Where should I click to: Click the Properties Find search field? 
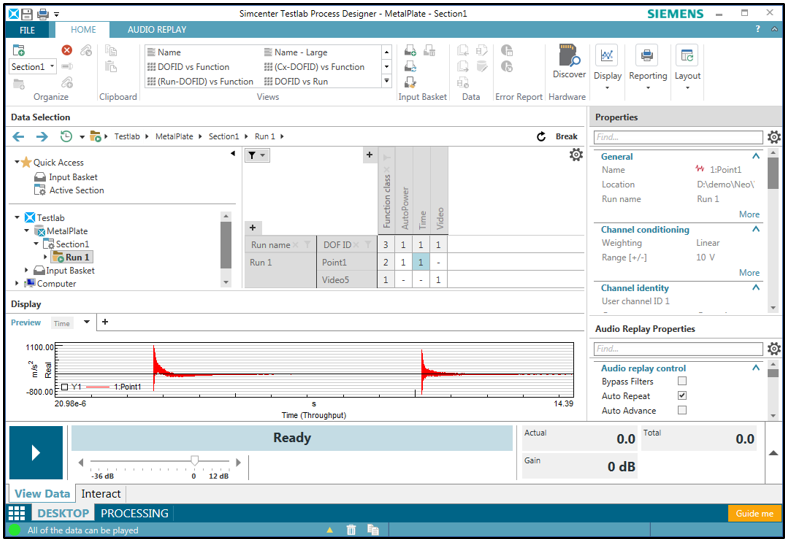677,137
